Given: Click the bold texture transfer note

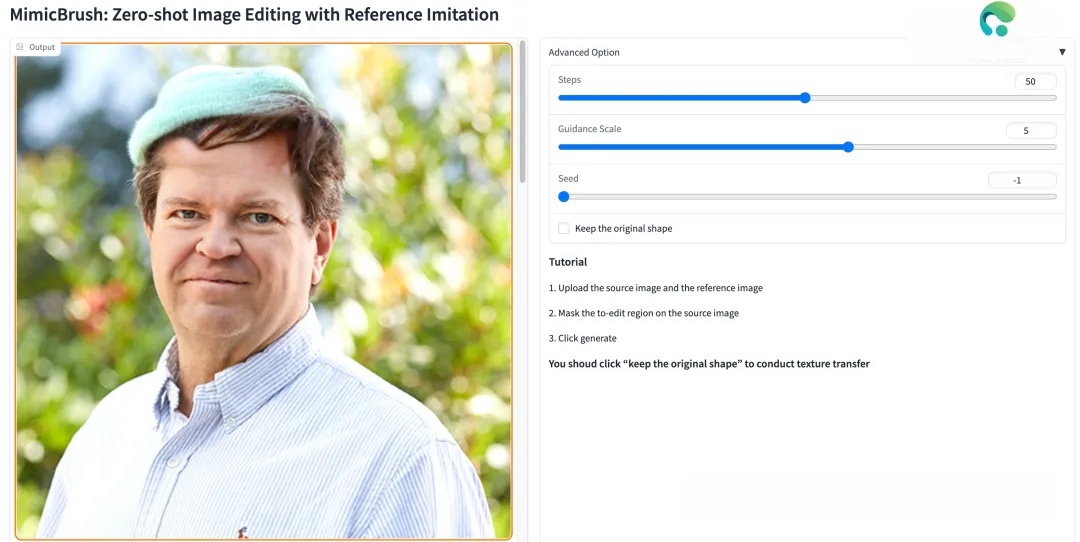Looking at the screenshot, I should (709, 364).
